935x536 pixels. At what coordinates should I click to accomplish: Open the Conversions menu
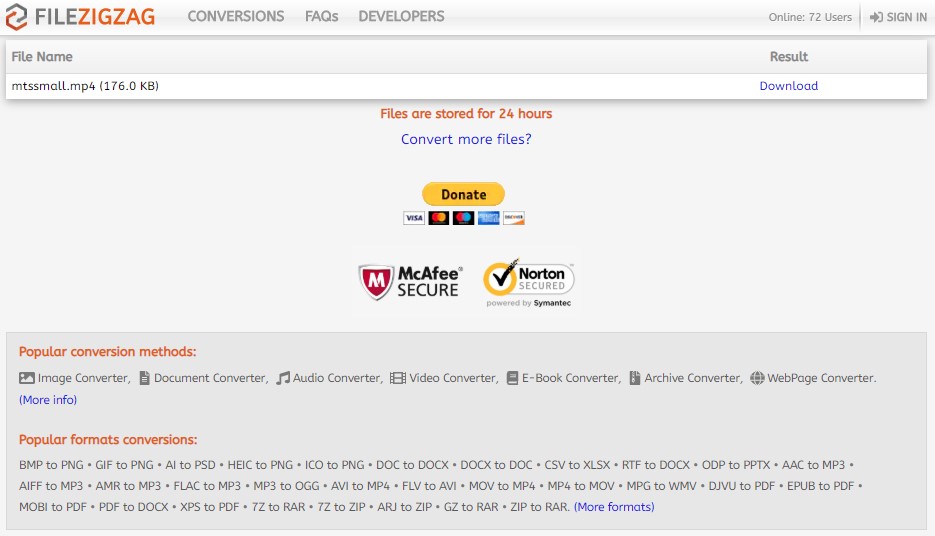236,16
